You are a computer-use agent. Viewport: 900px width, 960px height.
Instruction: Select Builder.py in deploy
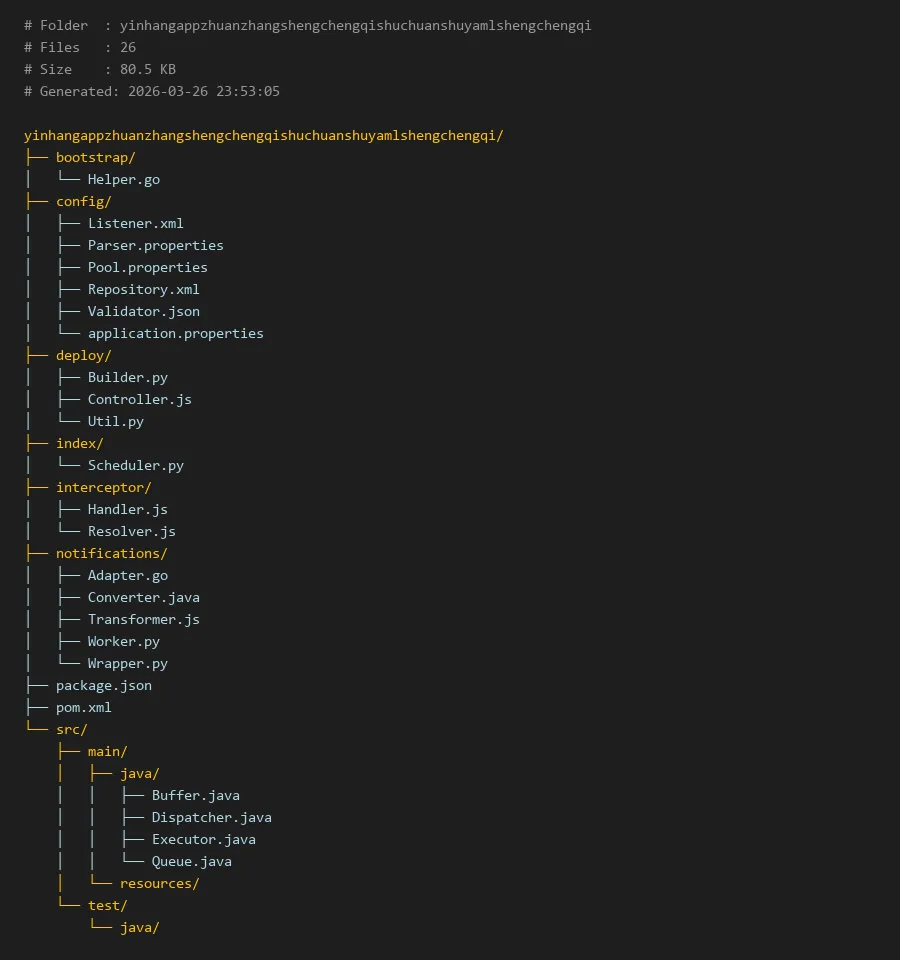[x=127, y=377]
